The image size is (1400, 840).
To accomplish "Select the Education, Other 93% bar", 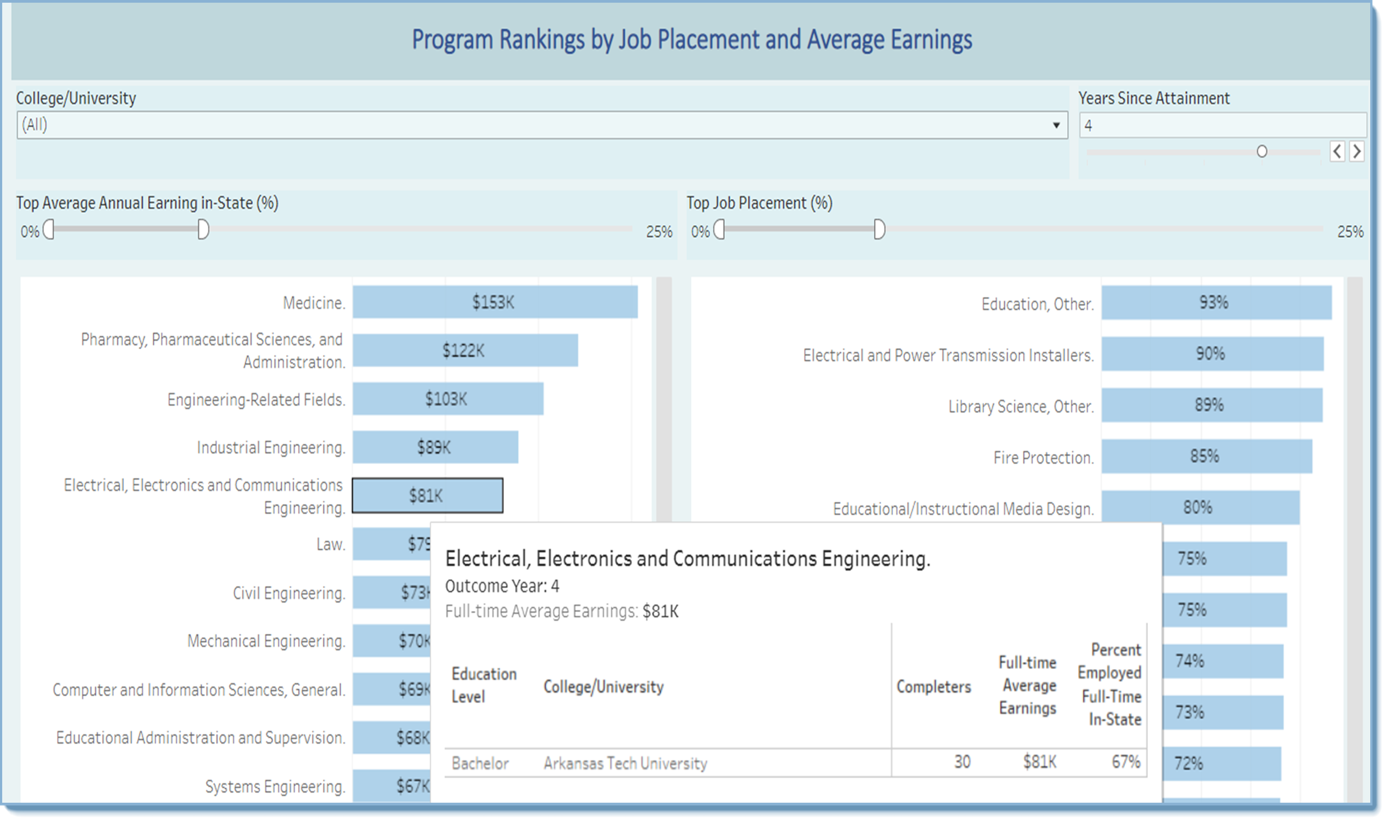I will point(1217,302).
